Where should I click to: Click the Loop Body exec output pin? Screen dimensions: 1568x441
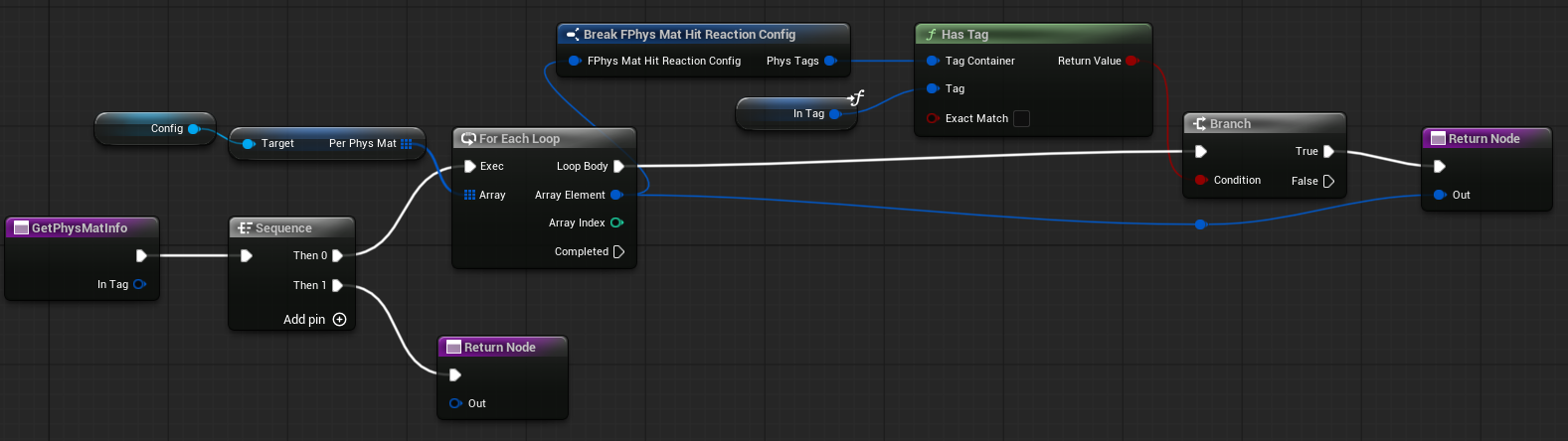point(618,166)
